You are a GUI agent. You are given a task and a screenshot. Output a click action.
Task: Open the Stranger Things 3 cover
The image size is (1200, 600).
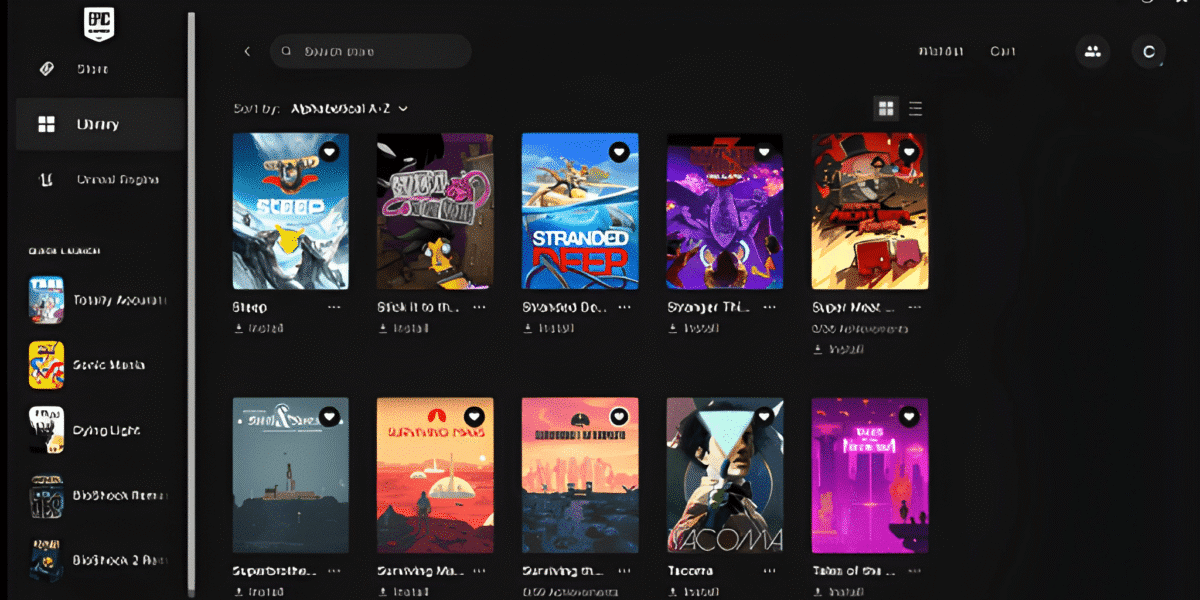point(725,211)
